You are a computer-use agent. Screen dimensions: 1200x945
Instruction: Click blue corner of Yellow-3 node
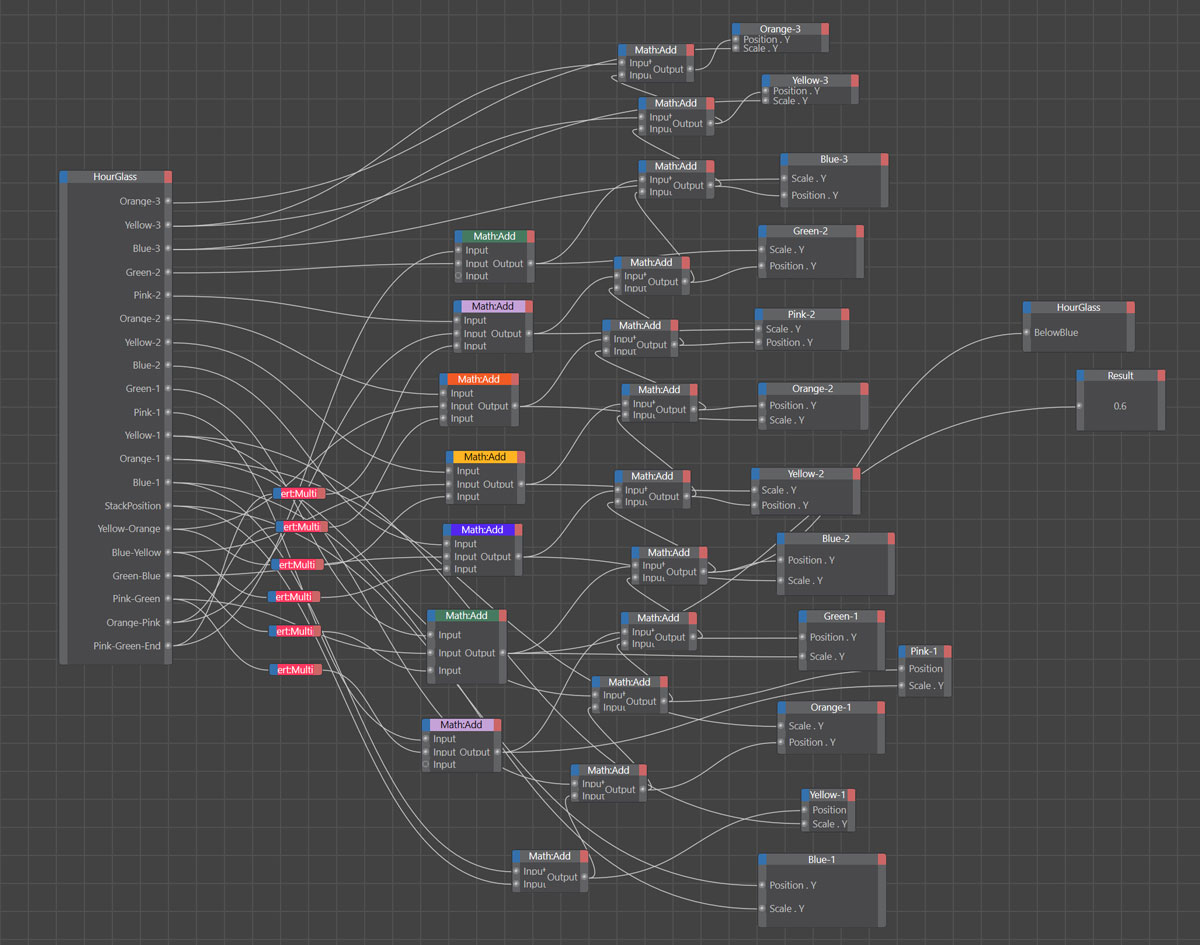[x=766, y=80]
